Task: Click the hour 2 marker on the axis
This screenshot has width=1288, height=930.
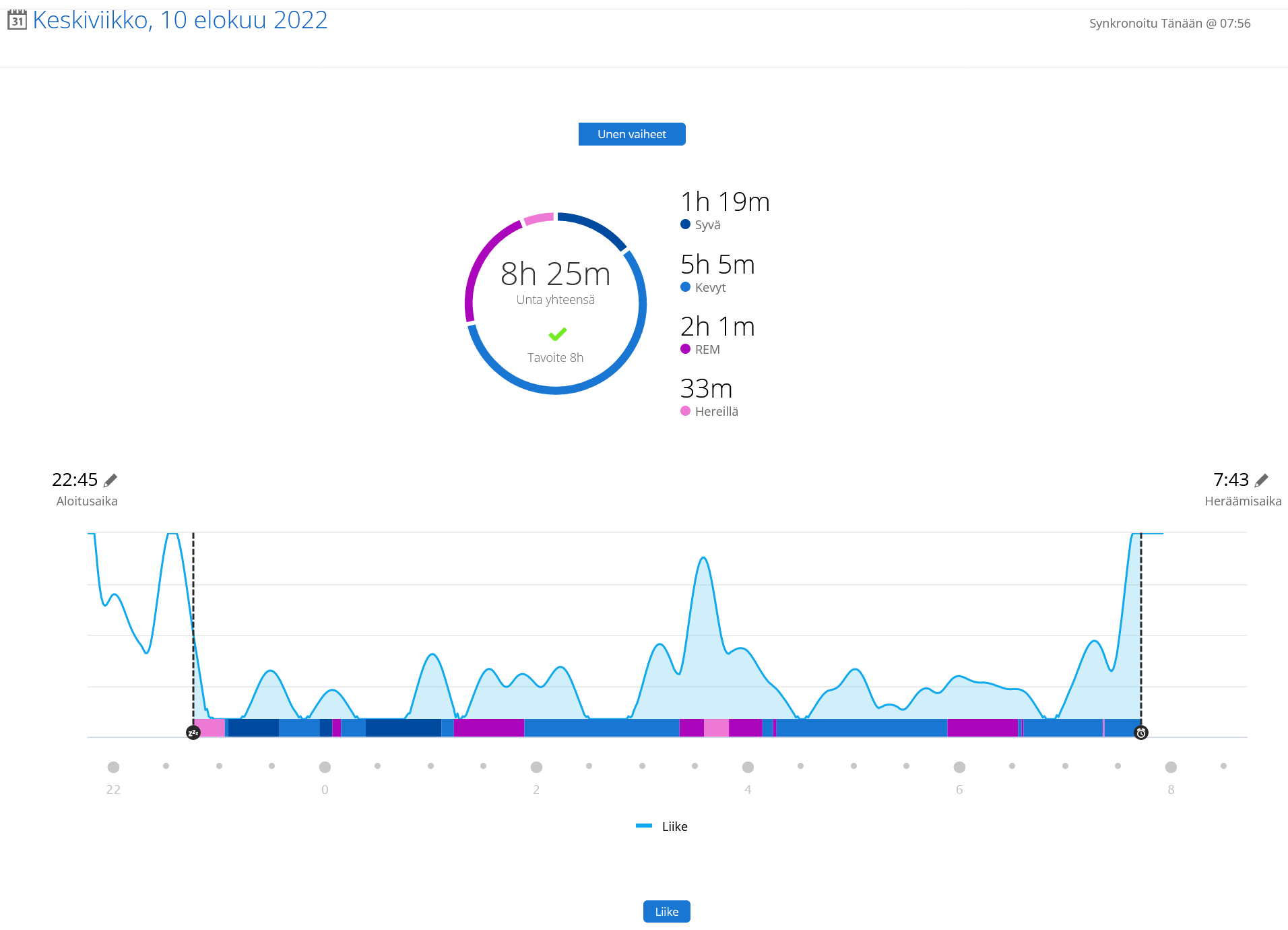Action: [536, 767]
